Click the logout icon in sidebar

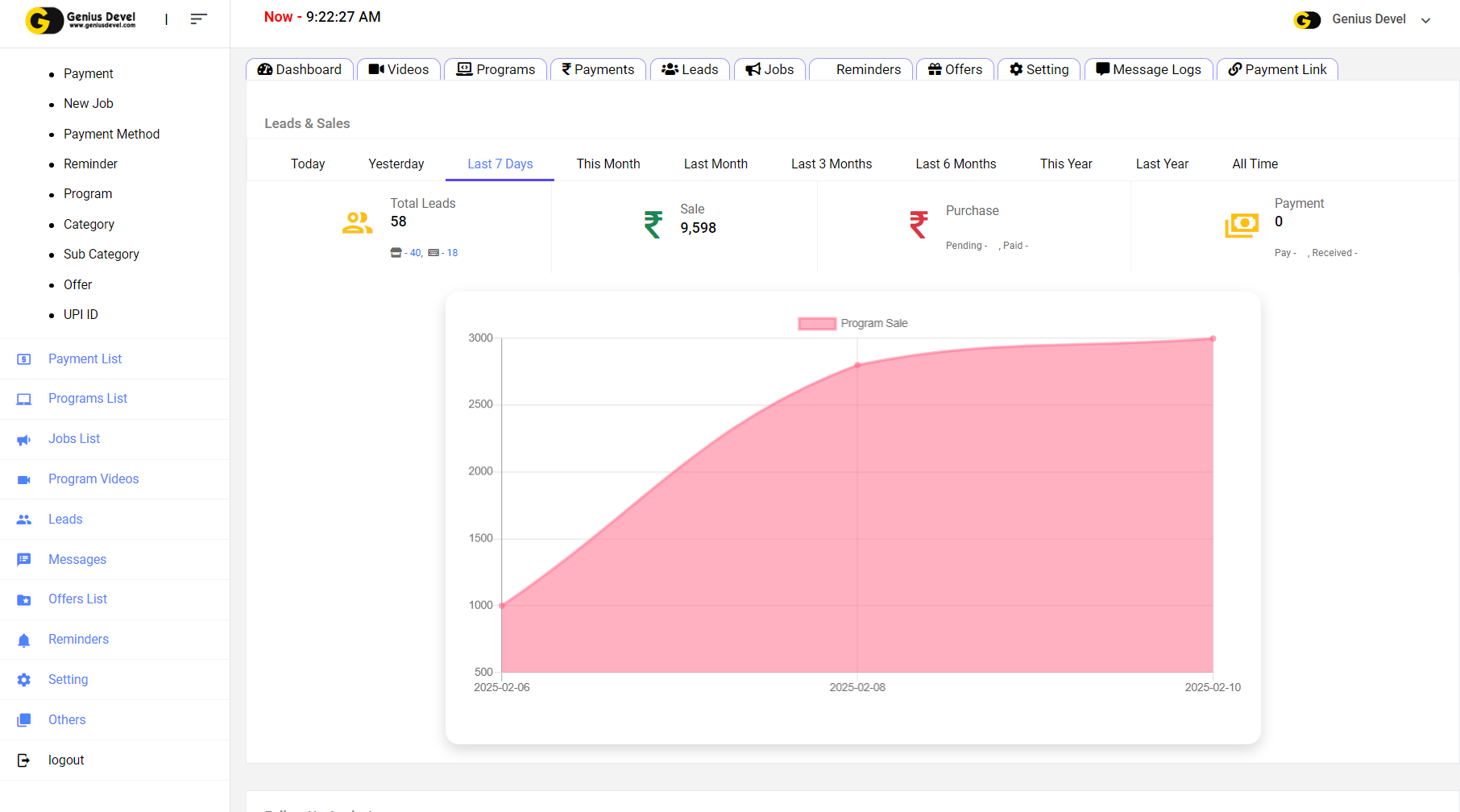pyautogui.click(x=24, y=760)
